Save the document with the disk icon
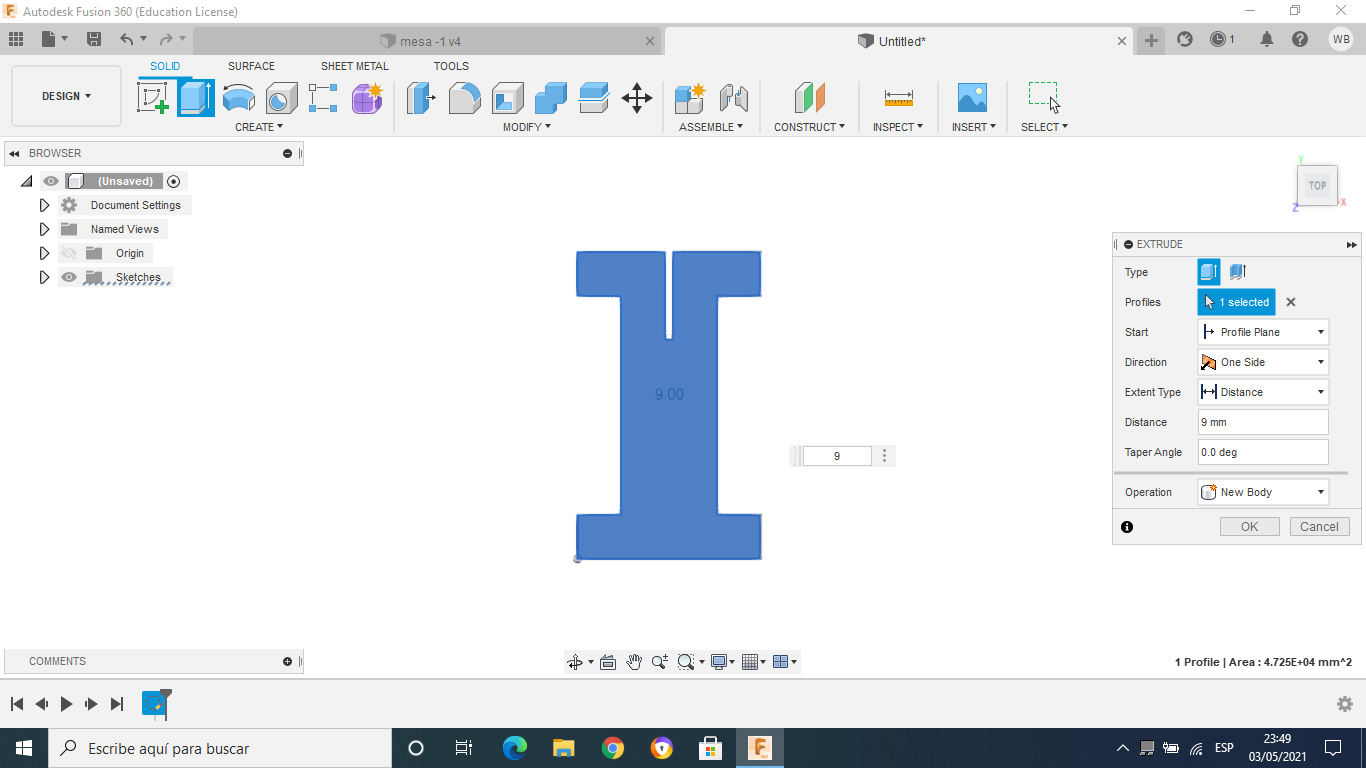The width and height of the screenshot is (1366, 768). (94, 39)
